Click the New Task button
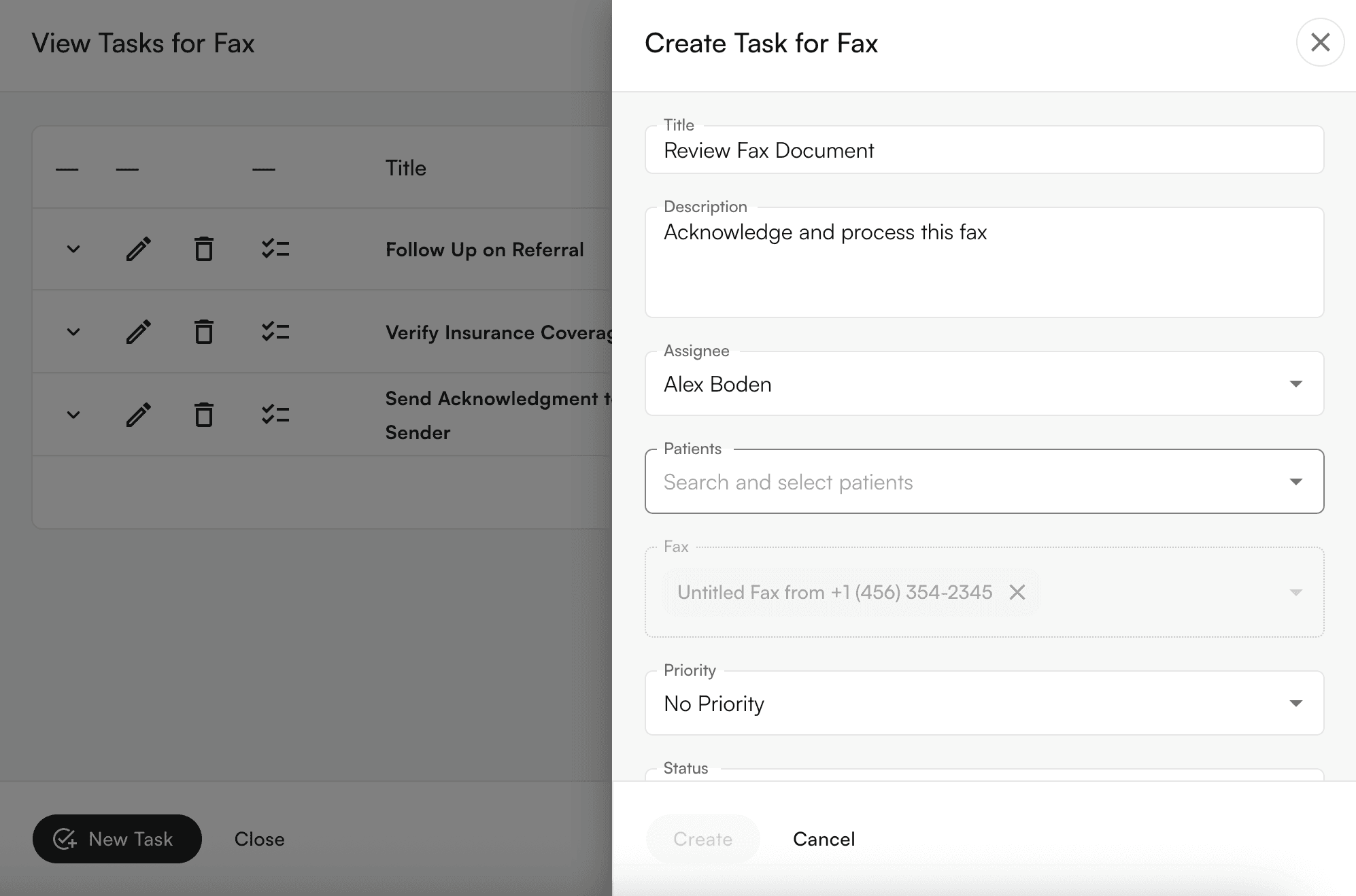 pos(117,839)
